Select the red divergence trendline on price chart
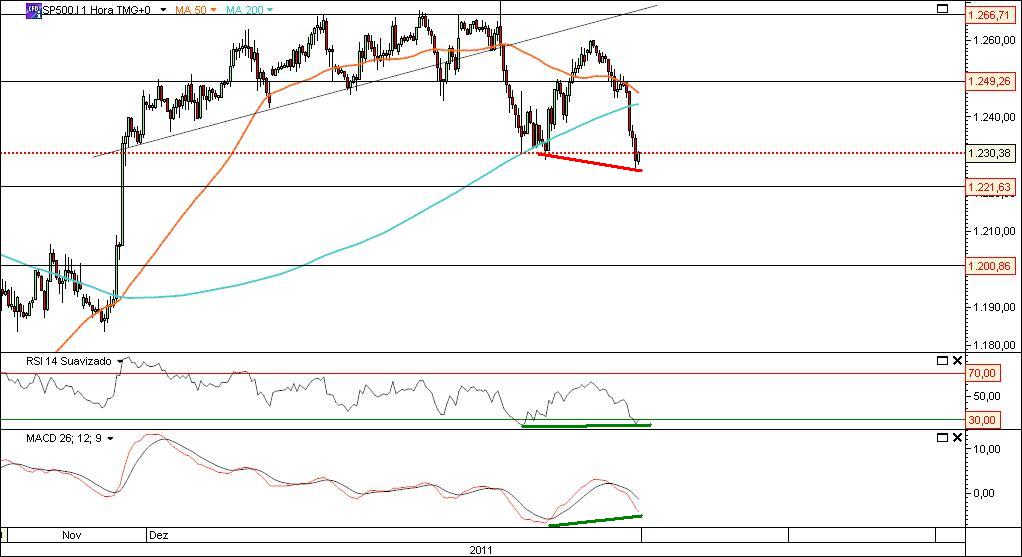Viewport: 1022px width, 557px height. tap(590, 162)
